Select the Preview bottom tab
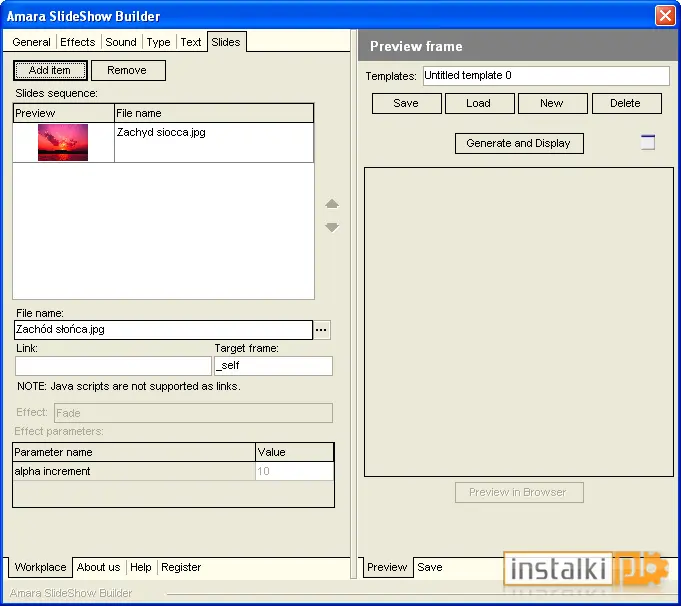The image size is (681, 606). click(387, 567)
